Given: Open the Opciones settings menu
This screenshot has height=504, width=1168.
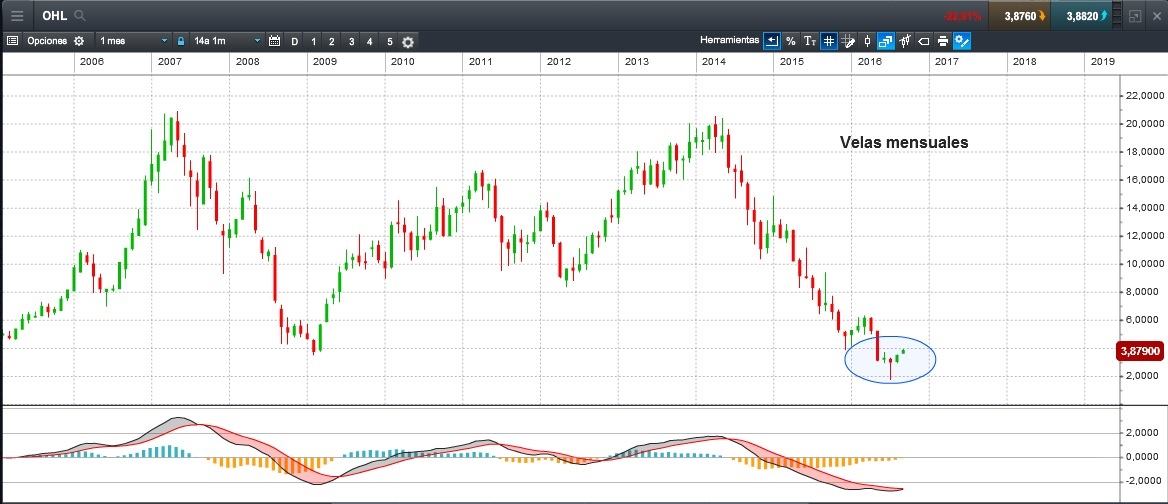Looking at the screenshot, I should (46, 41).
